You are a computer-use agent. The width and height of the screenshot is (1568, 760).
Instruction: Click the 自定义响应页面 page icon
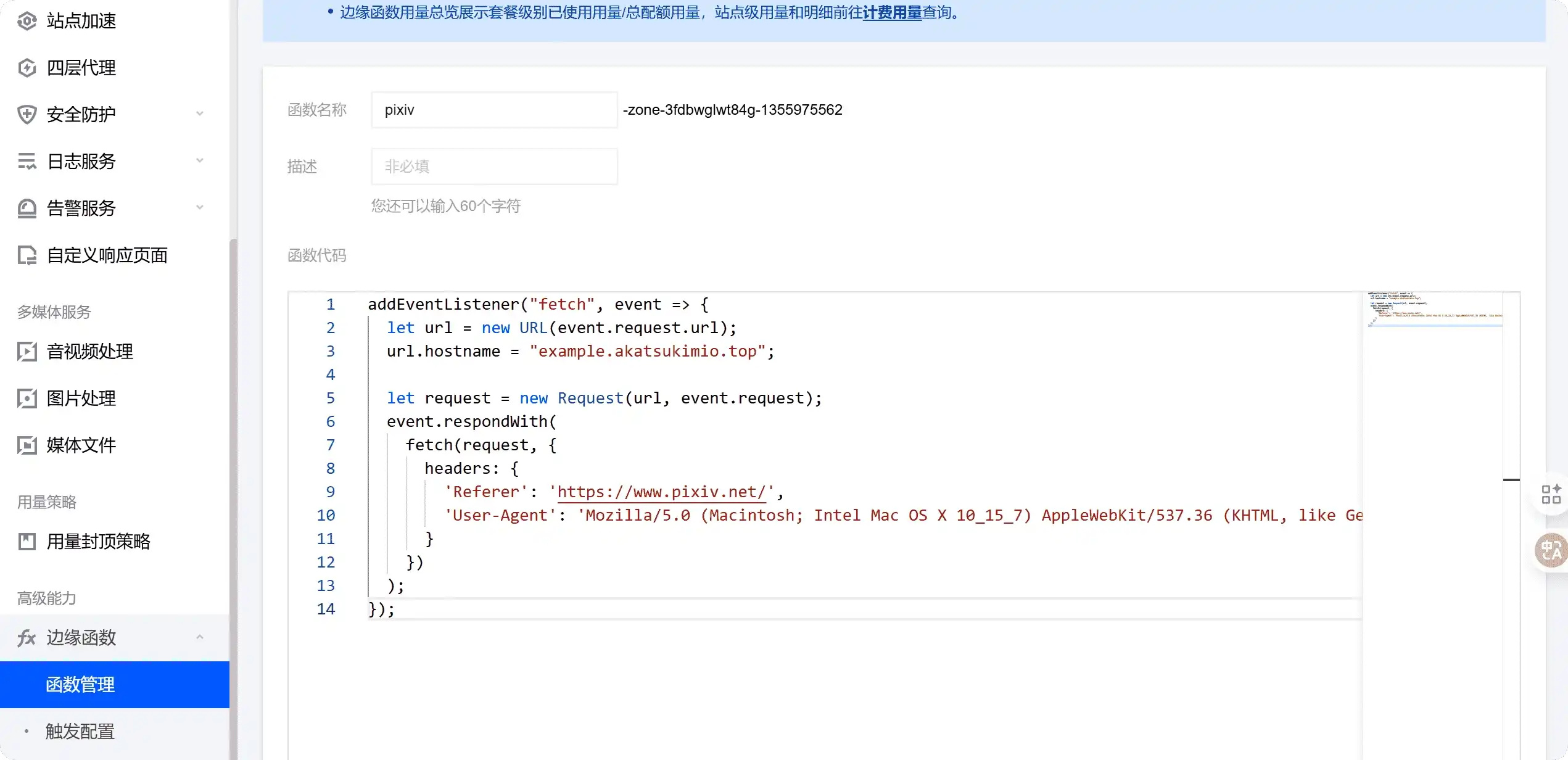(x=27, y=255)
